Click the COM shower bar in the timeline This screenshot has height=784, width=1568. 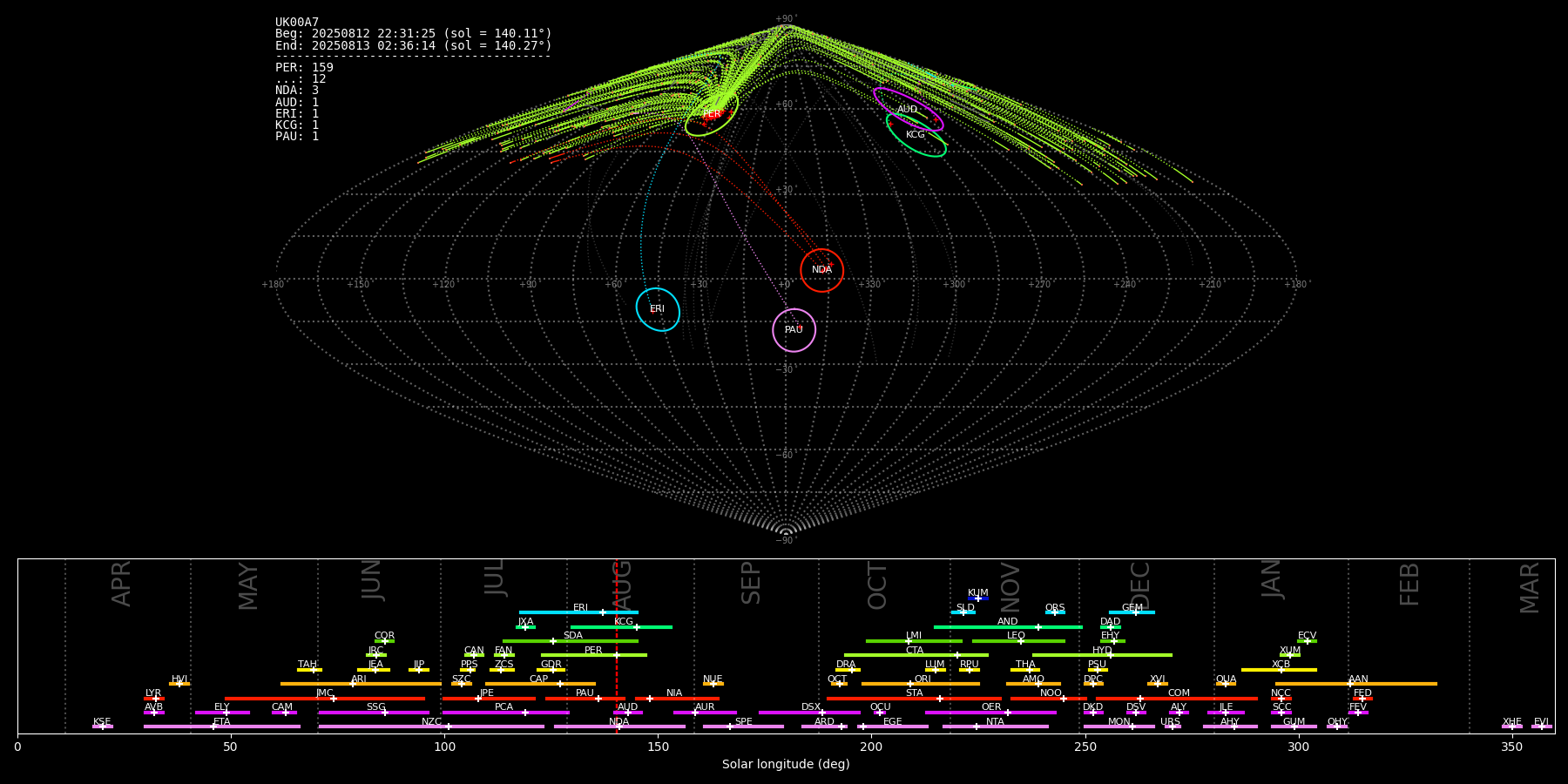[1177, 699]
